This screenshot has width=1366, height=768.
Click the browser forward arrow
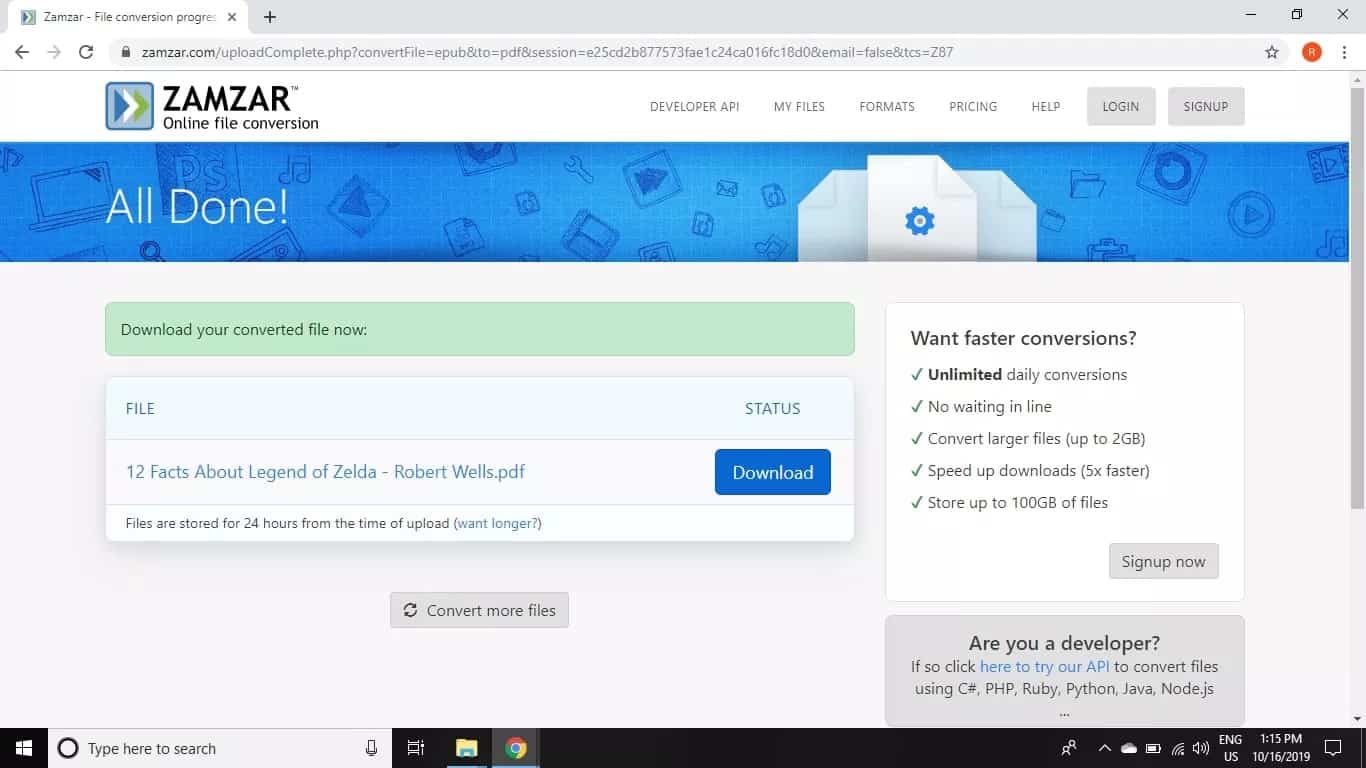pos(54,52)
